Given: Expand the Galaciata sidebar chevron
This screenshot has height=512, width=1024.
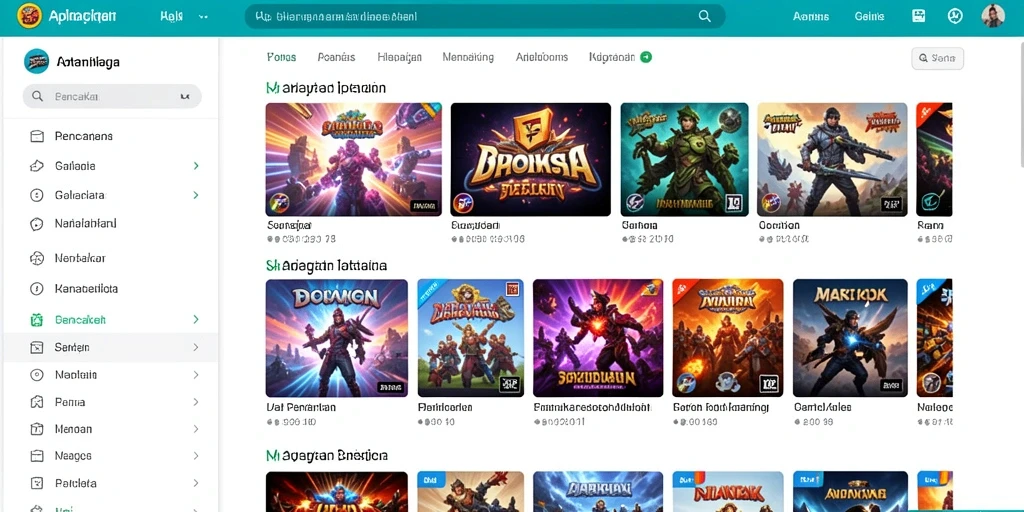Looking at the screenshot, I should [195, 195].
